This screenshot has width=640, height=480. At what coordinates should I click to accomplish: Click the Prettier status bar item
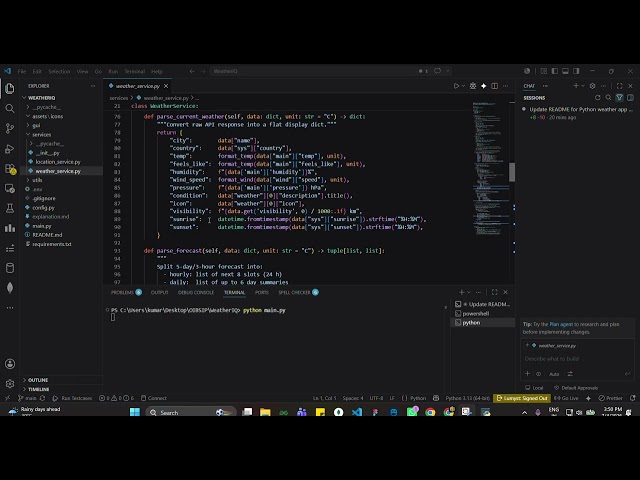[x=611, y=398]
